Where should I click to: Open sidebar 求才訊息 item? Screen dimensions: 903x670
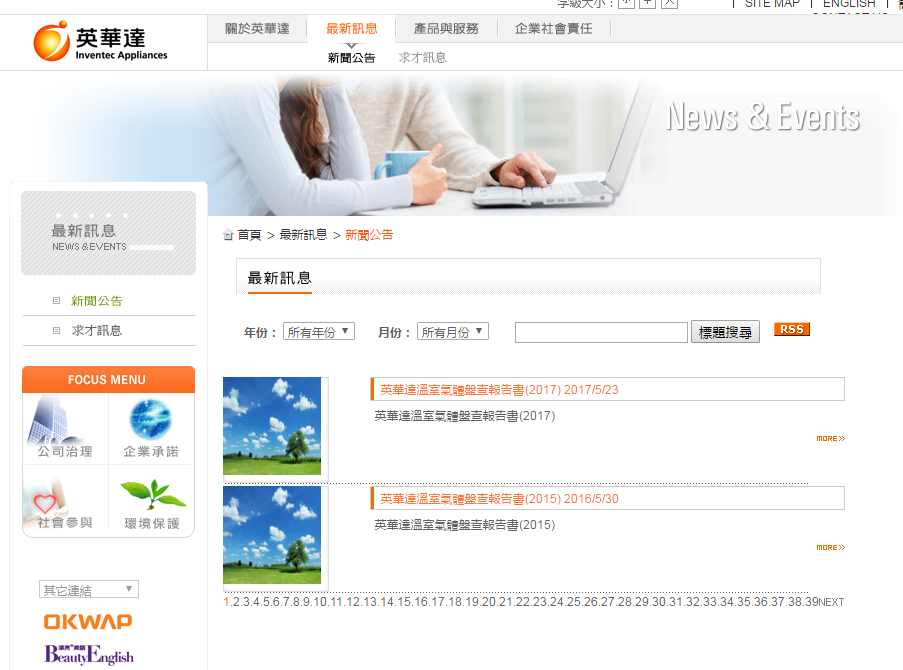click(x=97, y=331)
